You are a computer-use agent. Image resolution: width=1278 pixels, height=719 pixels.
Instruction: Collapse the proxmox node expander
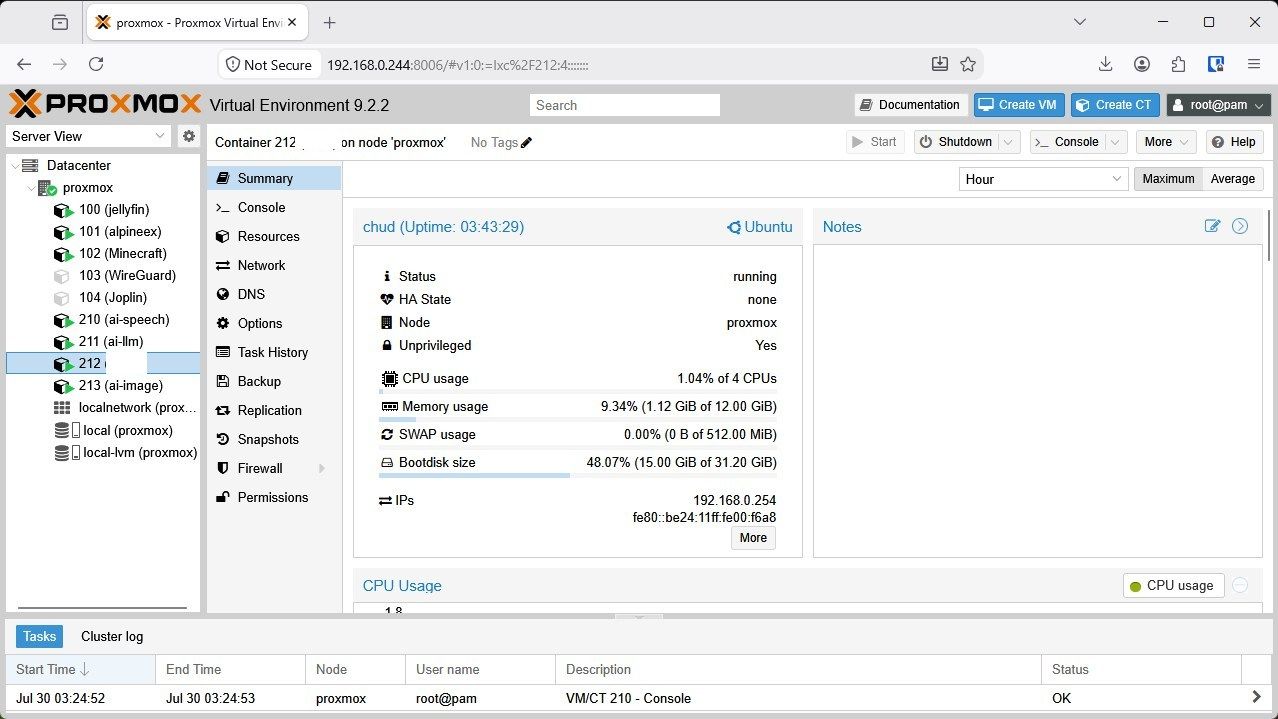pyautogui.click(x=31, y=187)
